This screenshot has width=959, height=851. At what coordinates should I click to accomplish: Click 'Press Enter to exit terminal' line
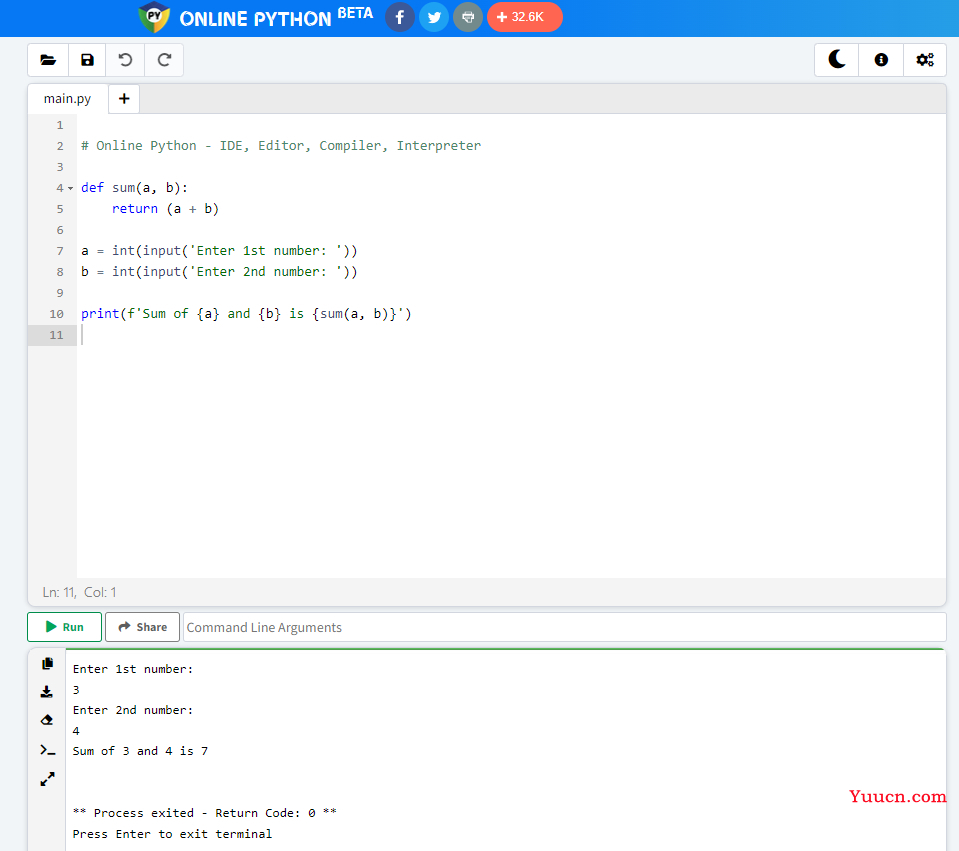(172, 834)
